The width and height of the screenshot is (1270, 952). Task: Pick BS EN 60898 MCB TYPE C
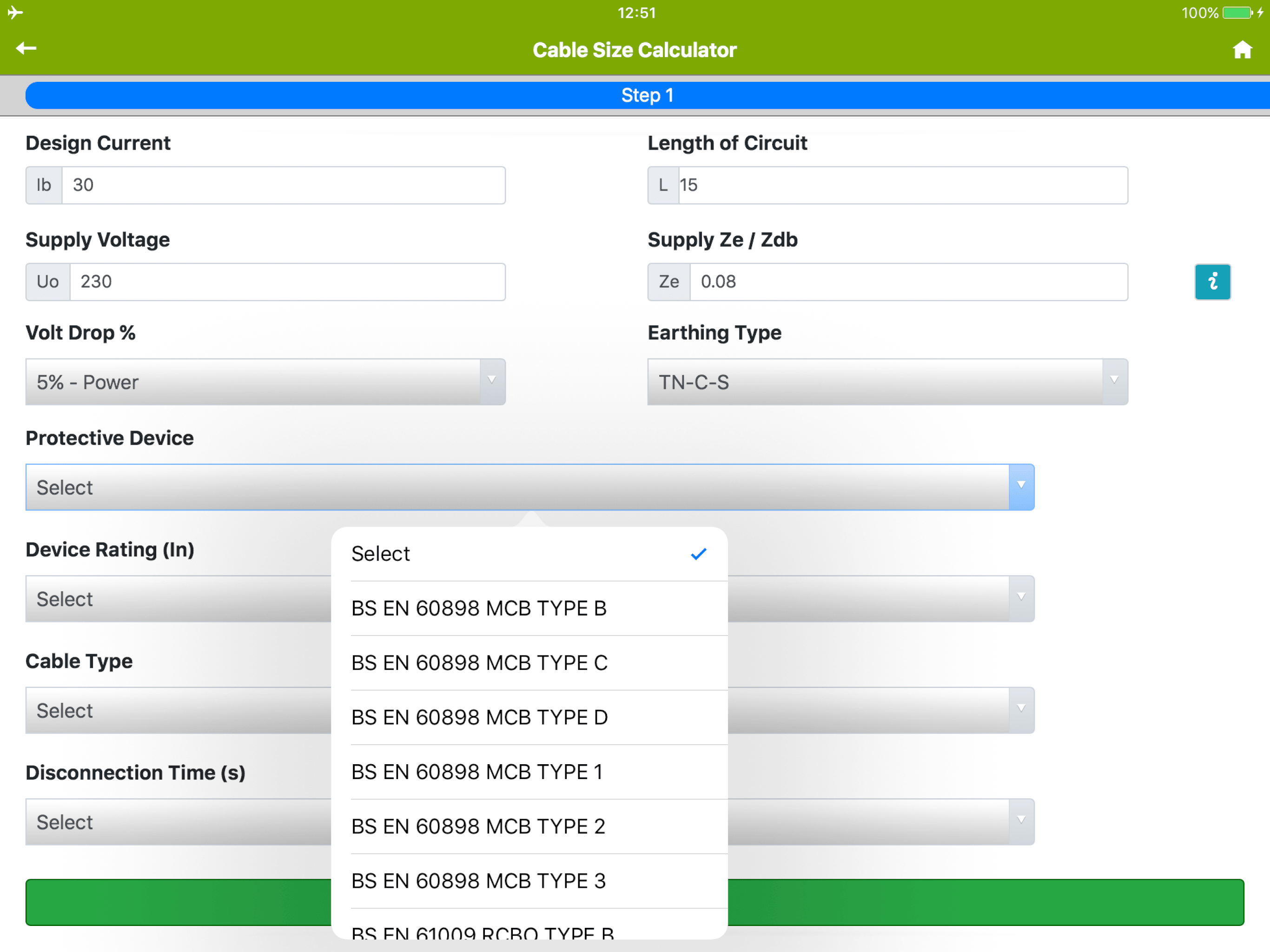[x=528, y=662]
